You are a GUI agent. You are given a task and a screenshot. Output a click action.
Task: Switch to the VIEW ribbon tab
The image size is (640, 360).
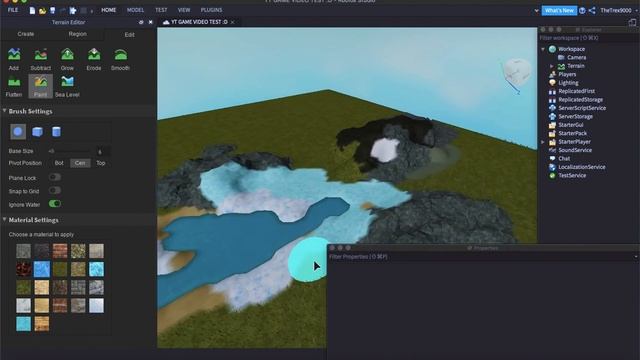[x=184, y=10]
